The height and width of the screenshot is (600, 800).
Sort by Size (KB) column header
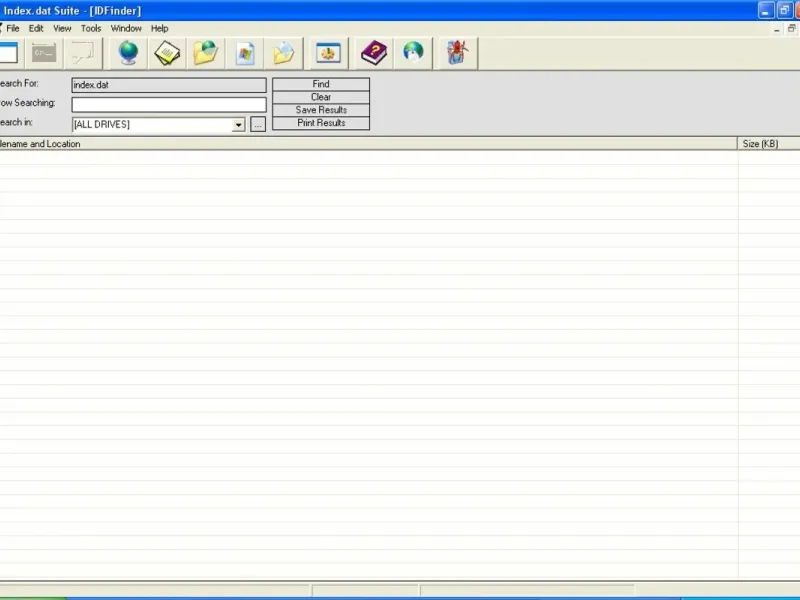pos(769,144)
